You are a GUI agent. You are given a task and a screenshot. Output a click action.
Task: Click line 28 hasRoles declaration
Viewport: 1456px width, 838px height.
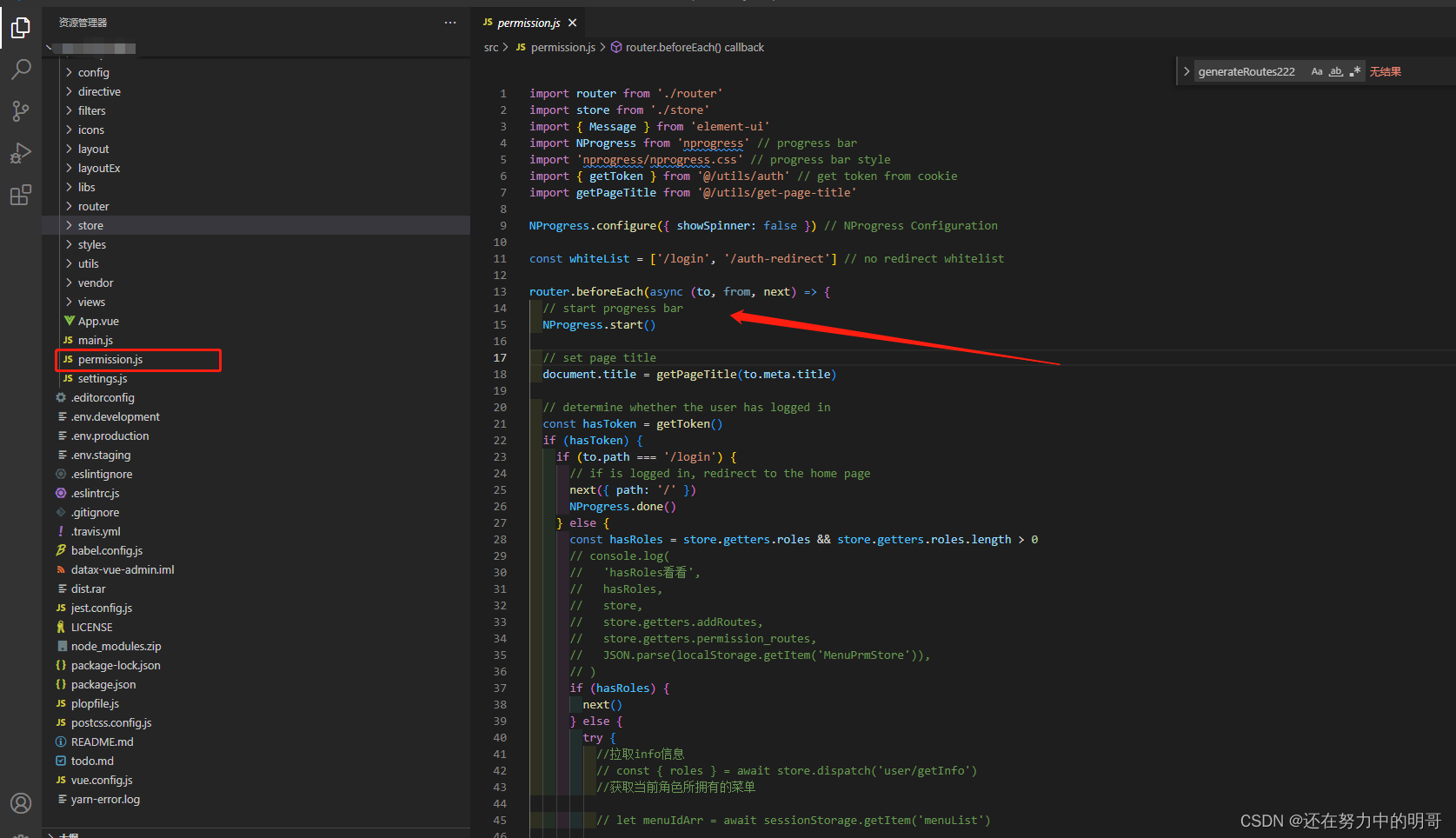[x=803, y=539]
